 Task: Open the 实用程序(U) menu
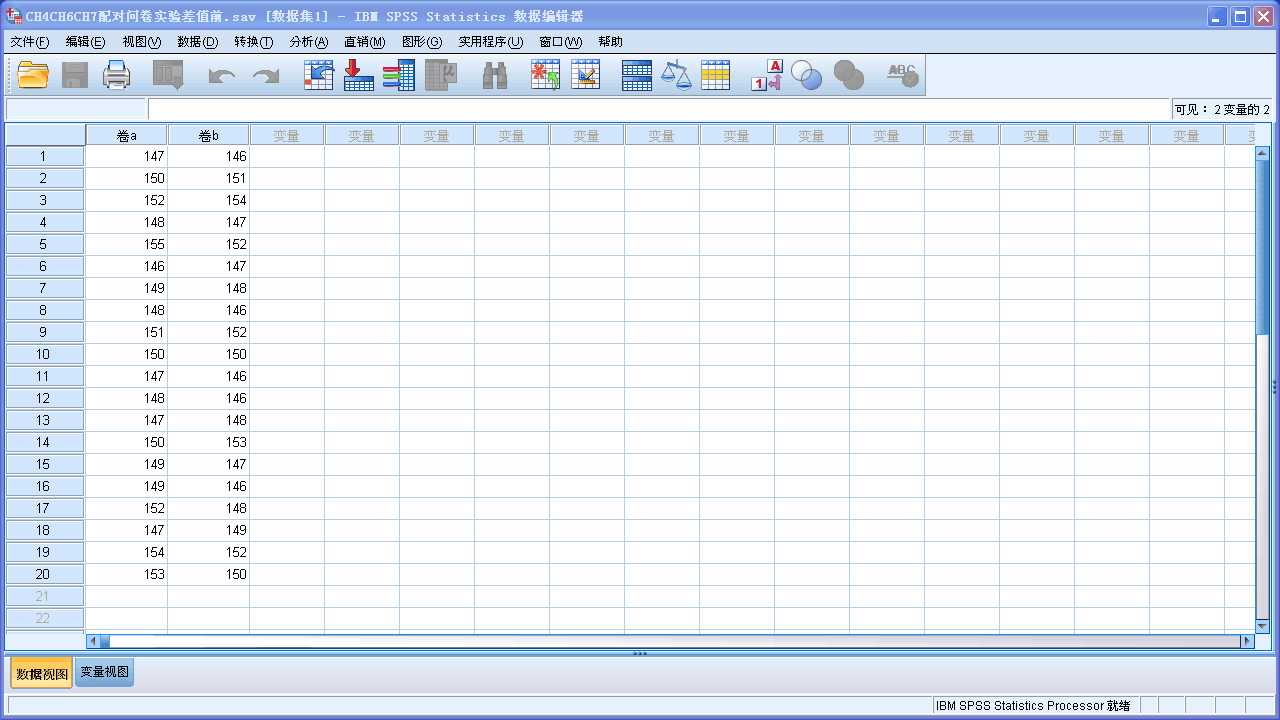tap(490, 42)
